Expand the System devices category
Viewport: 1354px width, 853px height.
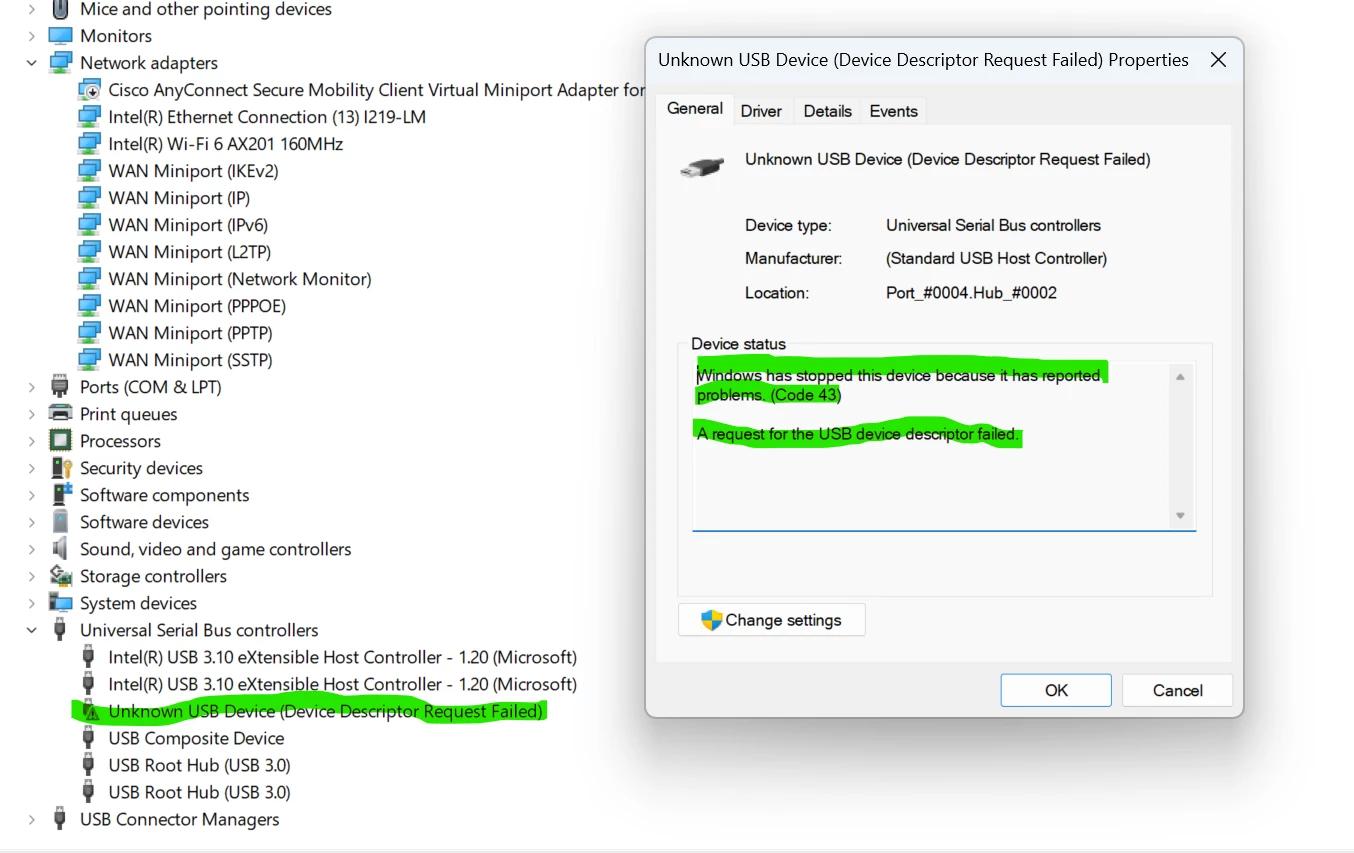31,603
